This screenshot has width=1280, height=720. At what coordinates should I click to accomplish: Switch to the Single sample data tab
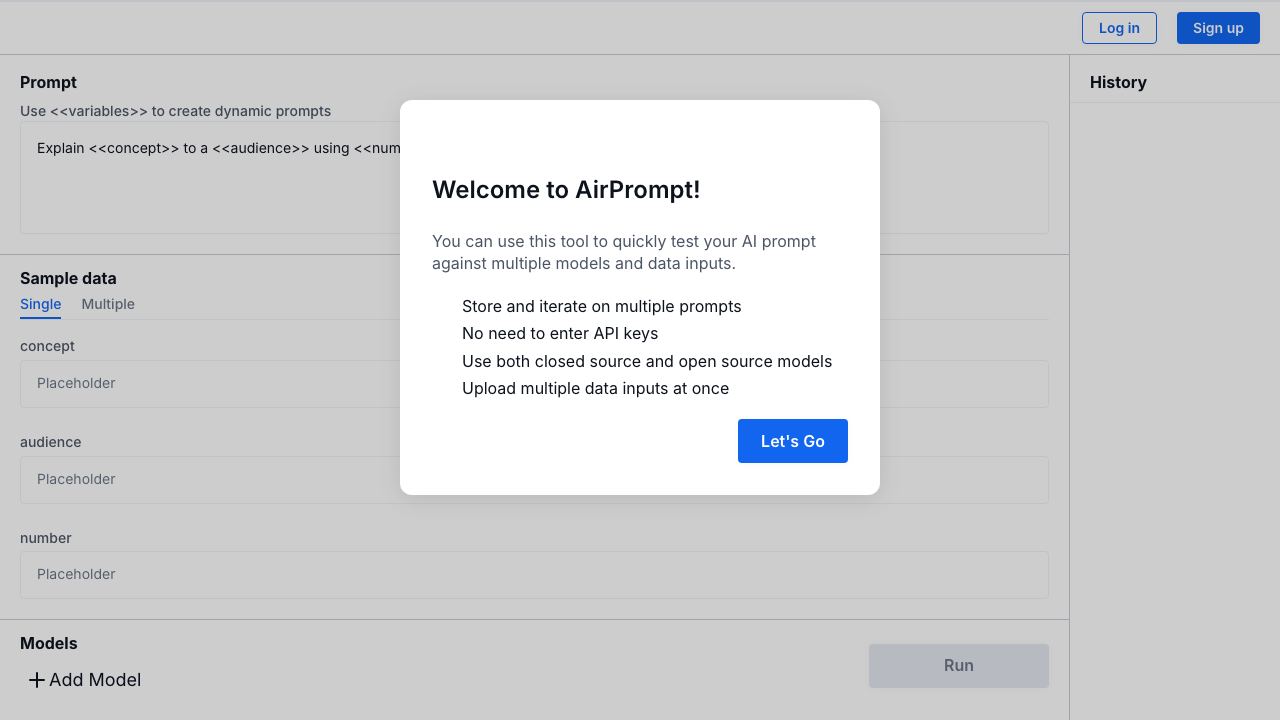(41, 304)
